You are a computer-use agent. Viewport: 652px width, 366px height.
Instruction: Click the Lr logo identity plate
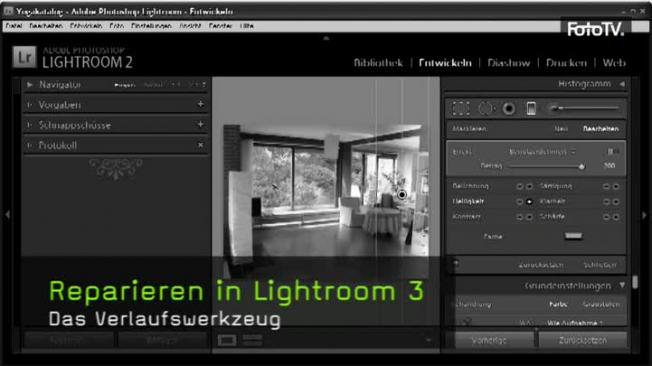coord(24,57)
